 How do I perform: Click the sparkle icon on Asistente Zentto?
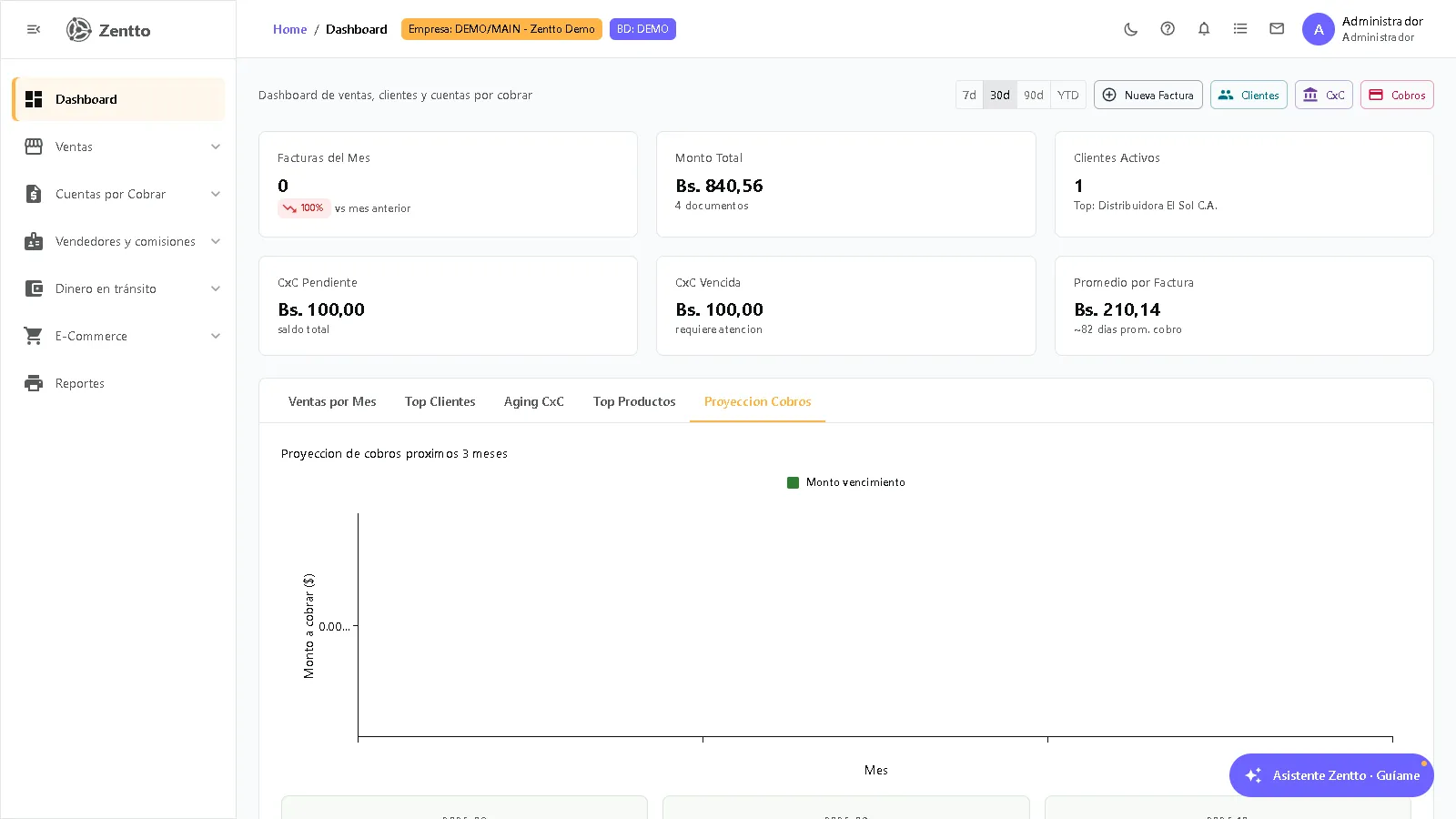[1254, 775]
